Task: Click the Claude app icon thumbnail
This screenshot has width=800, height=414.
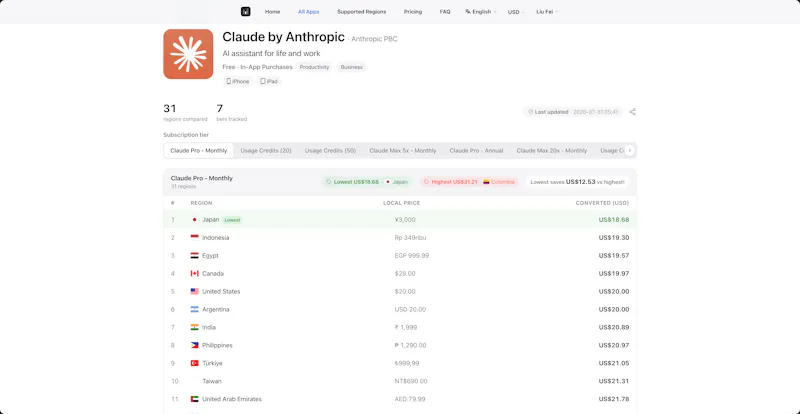Action: point(188,54)
